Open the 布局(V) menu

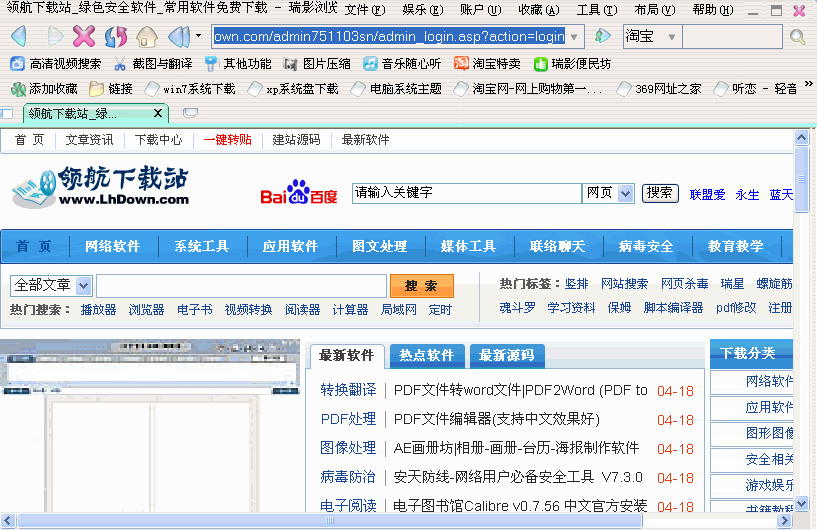click(x=655, y=10)
